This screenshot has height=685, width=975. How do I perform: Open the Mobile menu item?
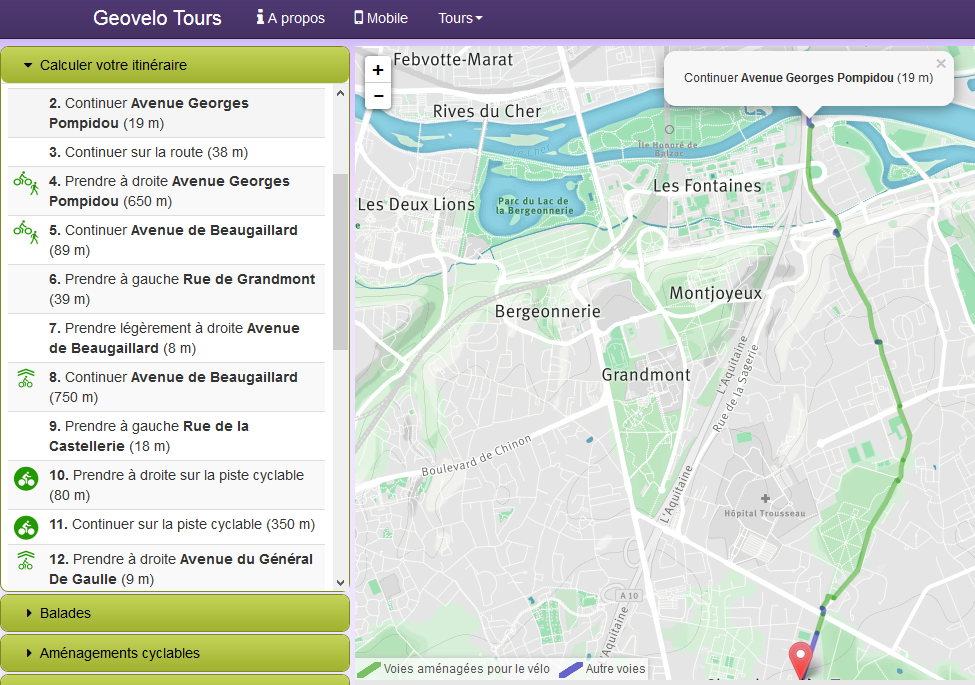(381, 18)
